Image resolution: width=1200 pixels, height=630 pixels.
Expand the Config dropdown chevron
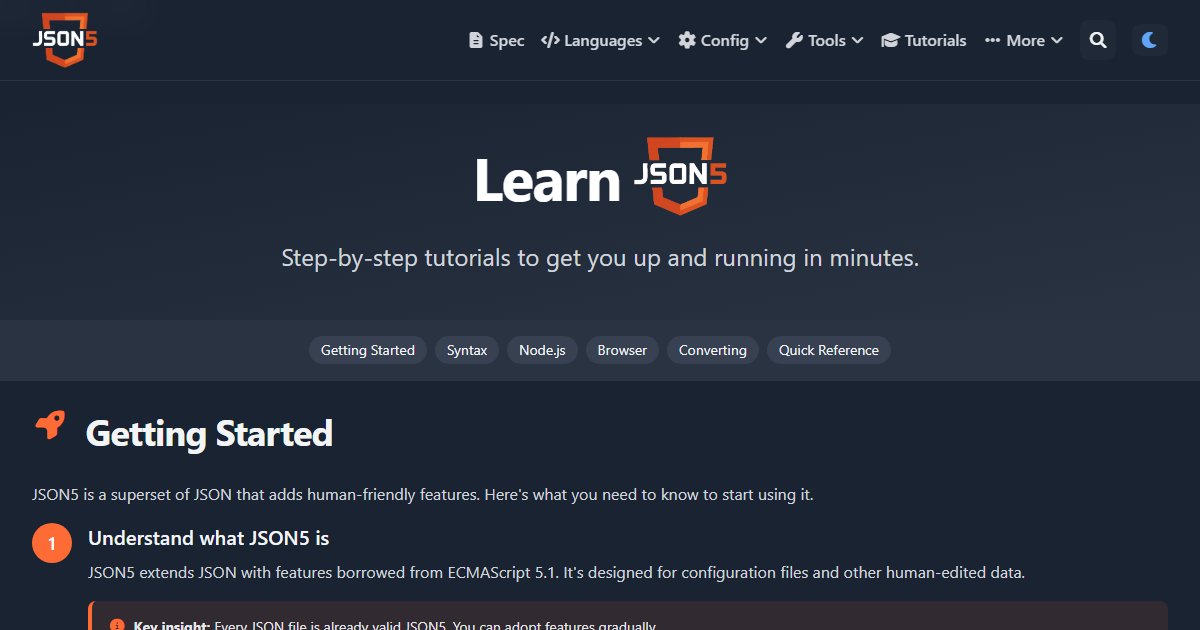(x=761, y=41)
